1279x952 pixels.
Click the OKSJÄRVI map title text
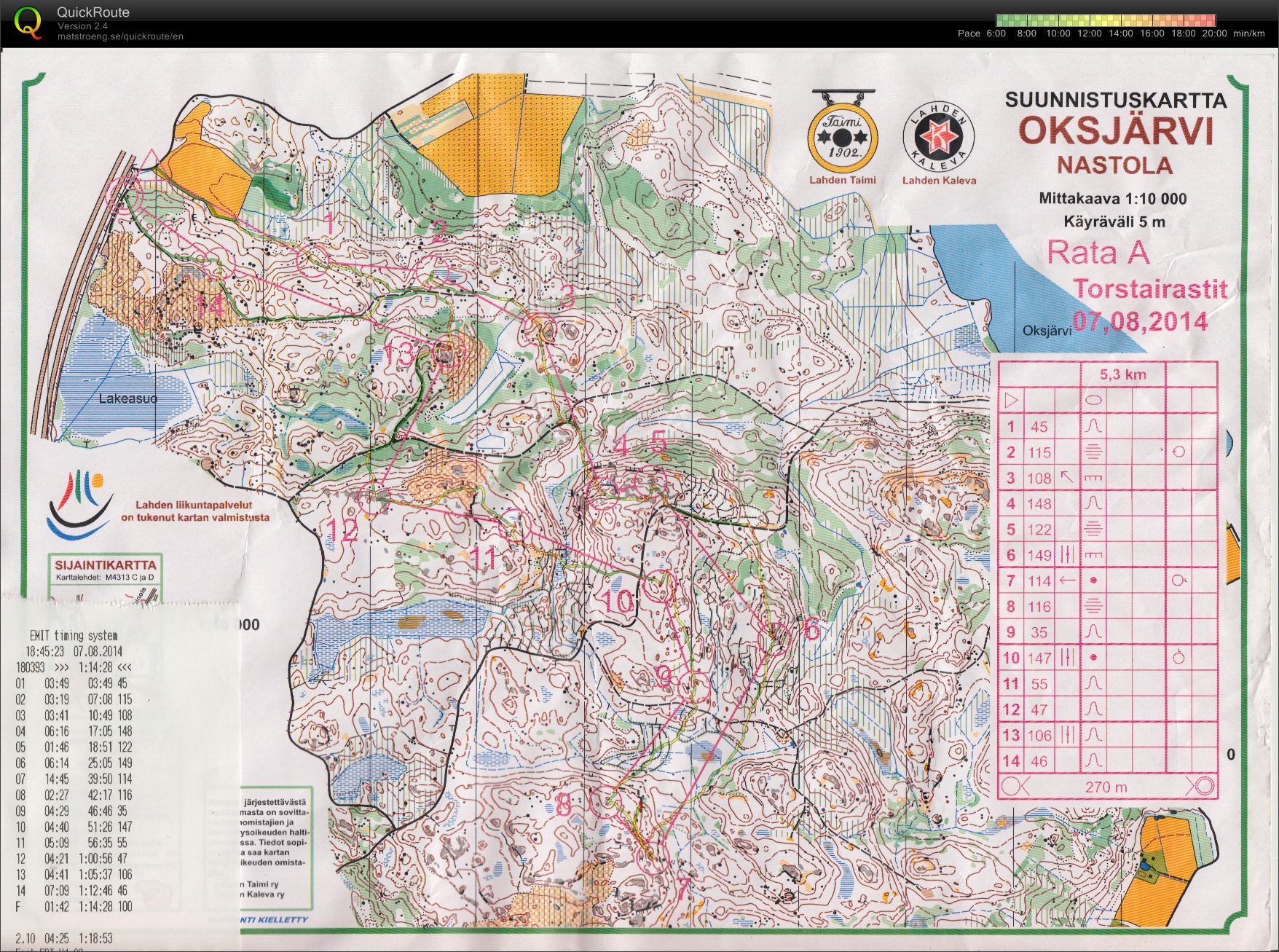pyautogui.click(x=1115, y=132)
